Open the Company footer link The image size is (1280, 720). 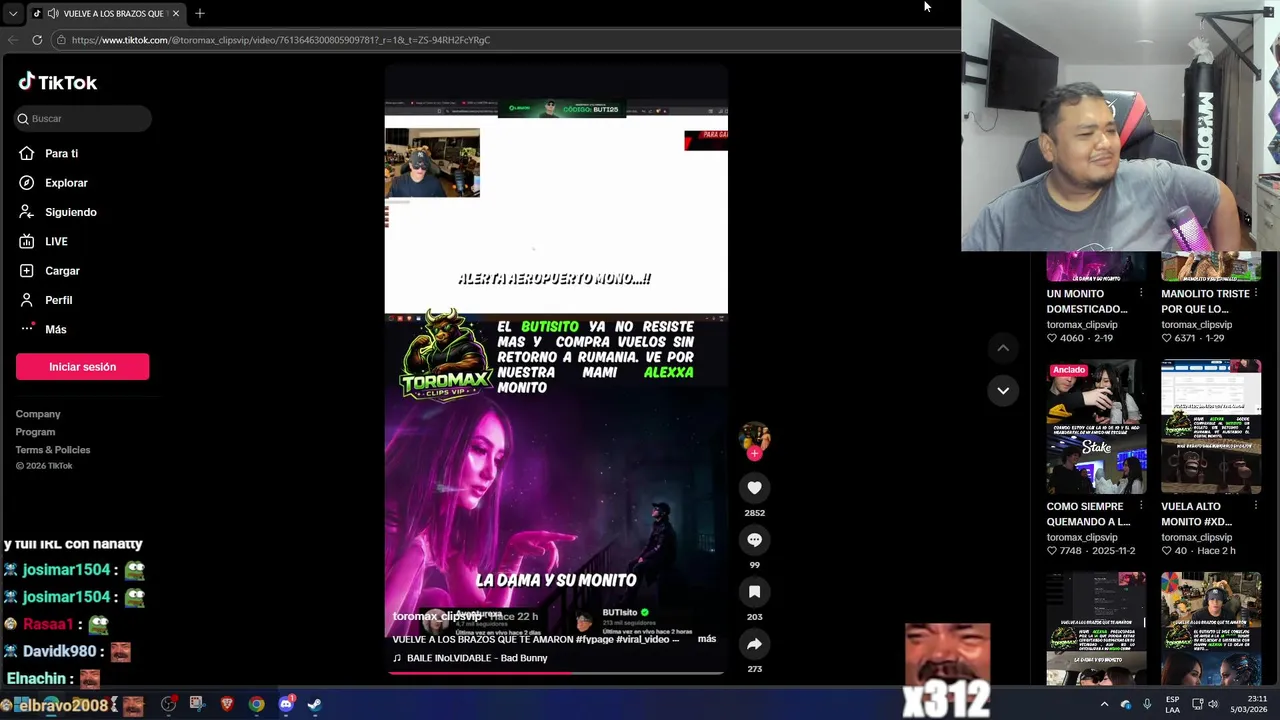38,414
